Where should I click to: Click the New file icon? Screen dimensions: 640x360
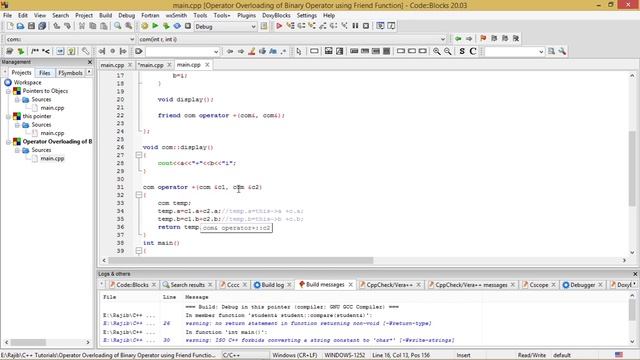[x=10, y=26]
